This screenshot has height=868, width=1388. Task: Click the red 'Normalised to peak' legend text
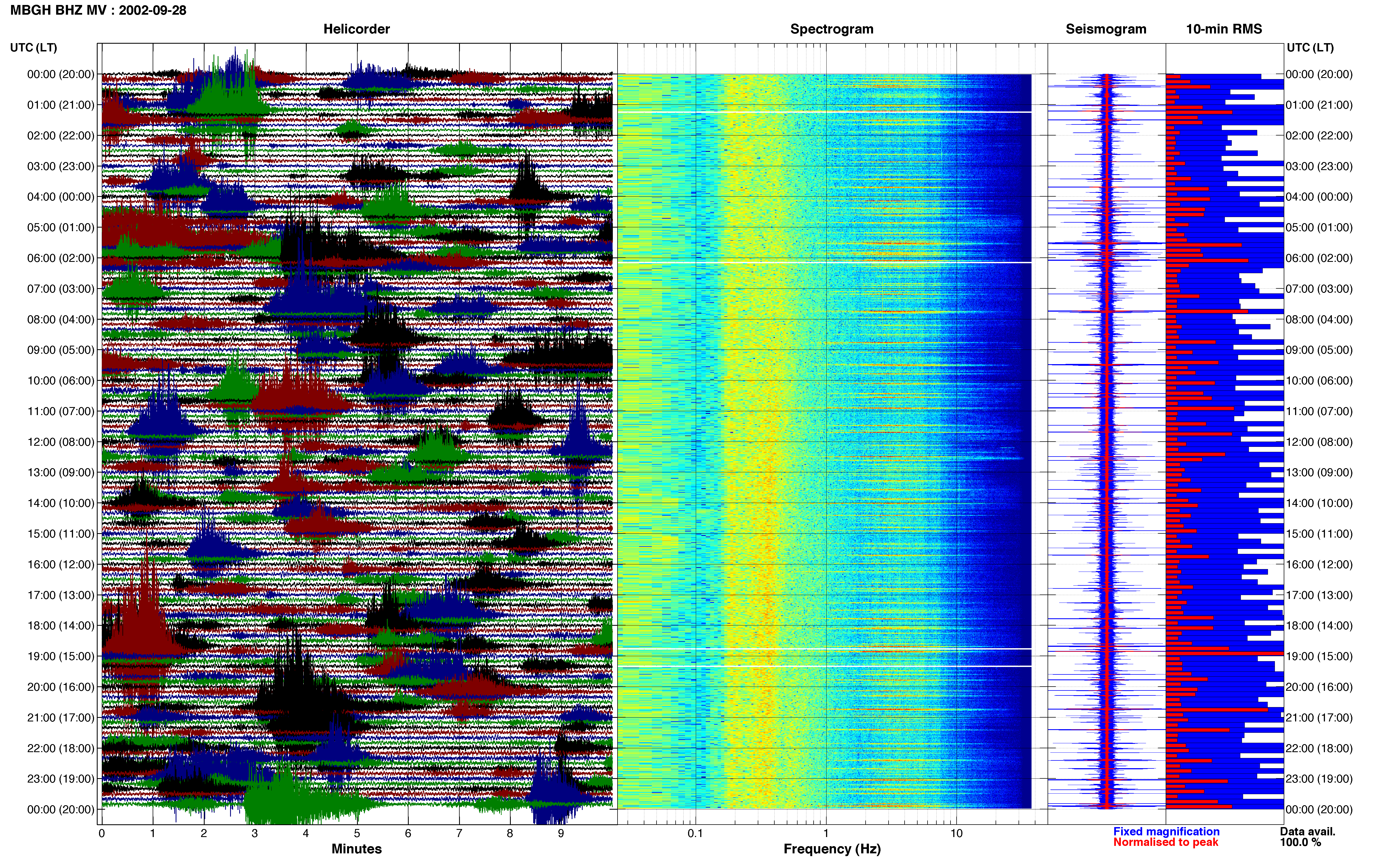pyautogui.click(x=1165, y=842)
